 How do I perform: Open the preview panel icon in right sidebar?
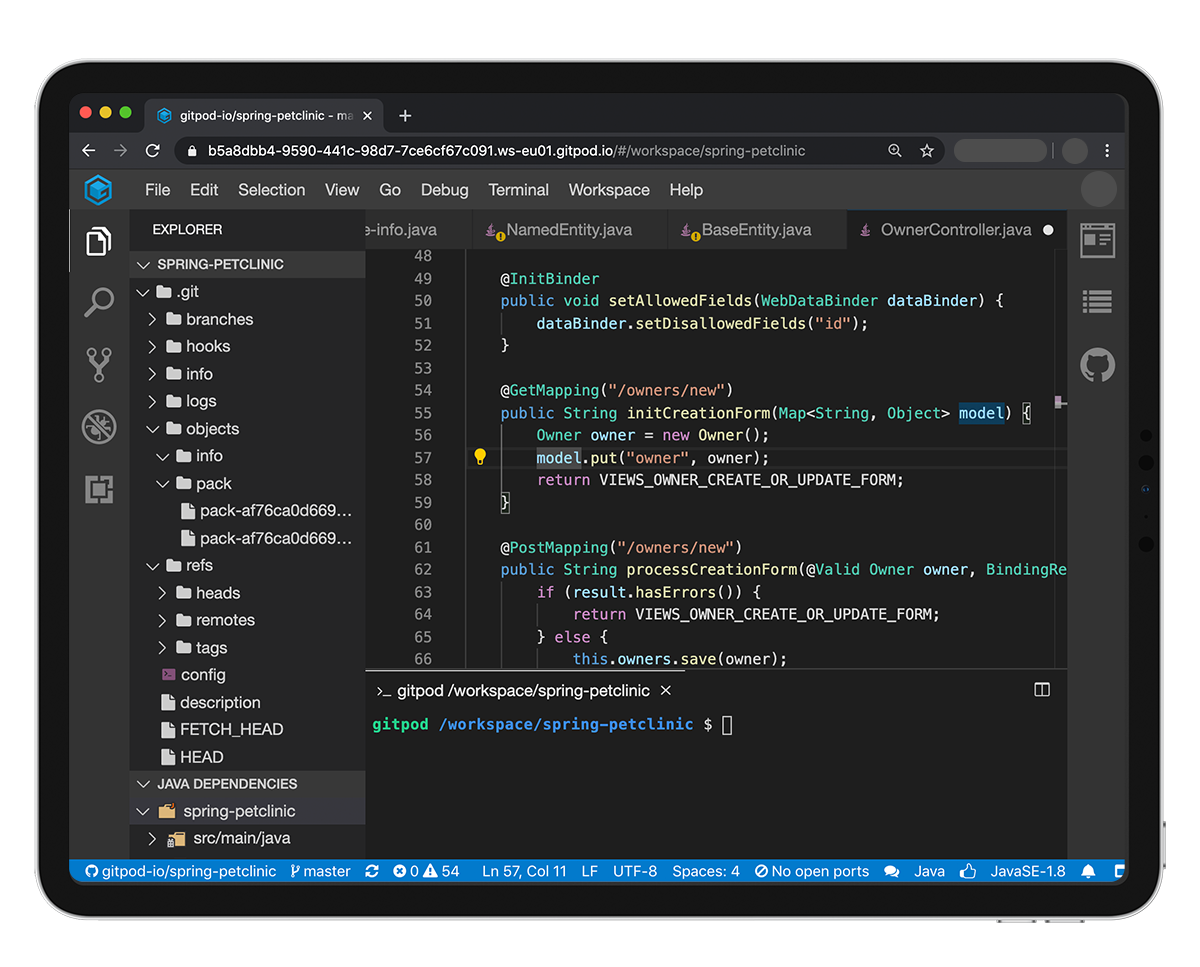[x=1097, y=241]
